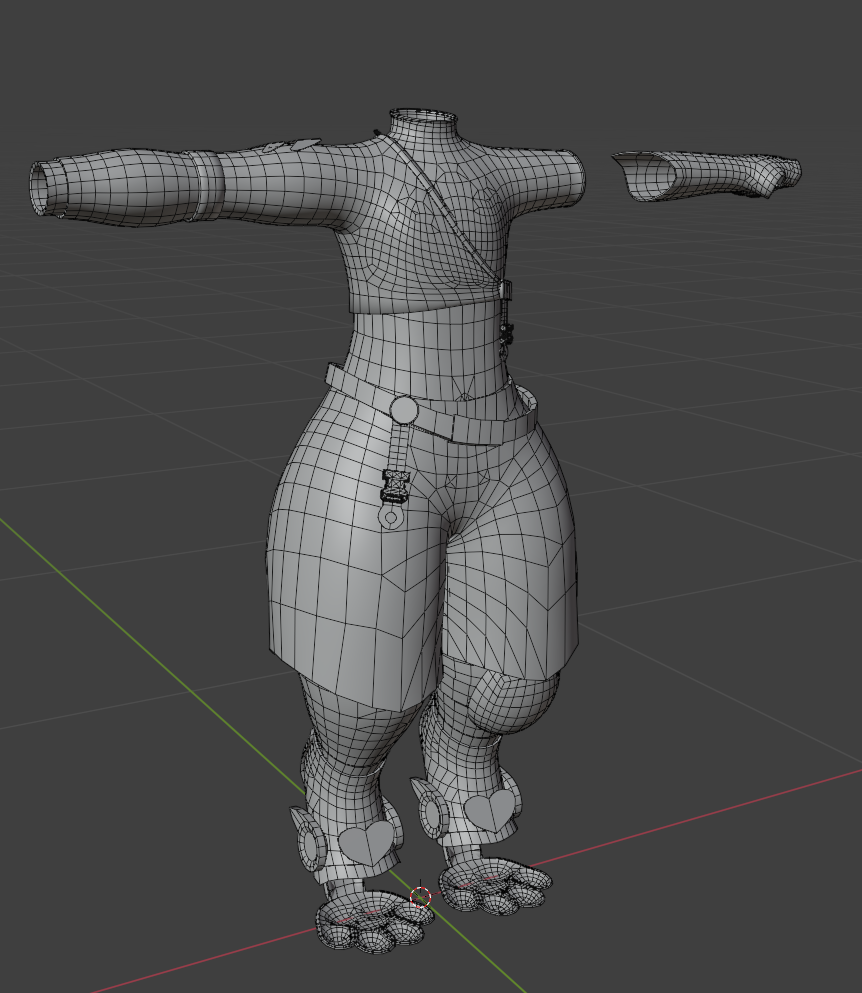Select the buckle on the wrap top's side
The height and width of the screenshot is (993, 862).
coord(506,291)
